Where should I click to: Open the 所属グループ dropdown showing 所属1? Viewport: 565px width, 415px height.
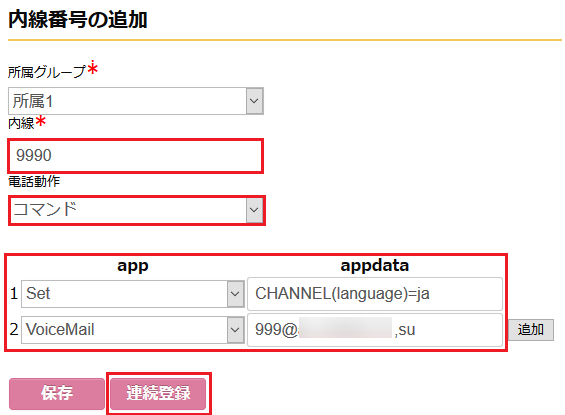[135, 101]
